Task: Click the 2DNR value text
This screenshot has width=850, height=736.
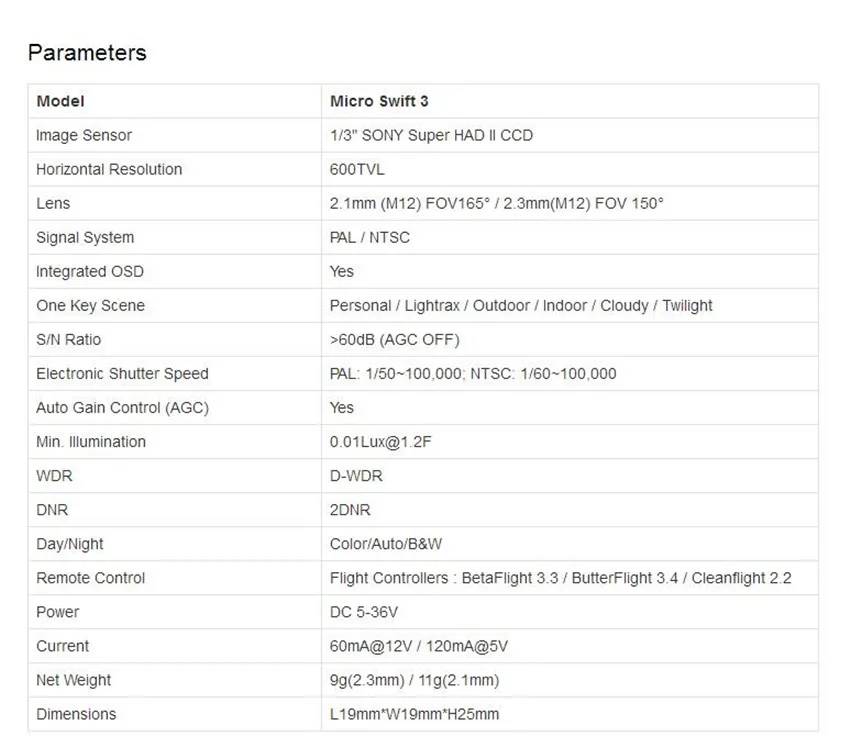Action: (x=350, y=510)
